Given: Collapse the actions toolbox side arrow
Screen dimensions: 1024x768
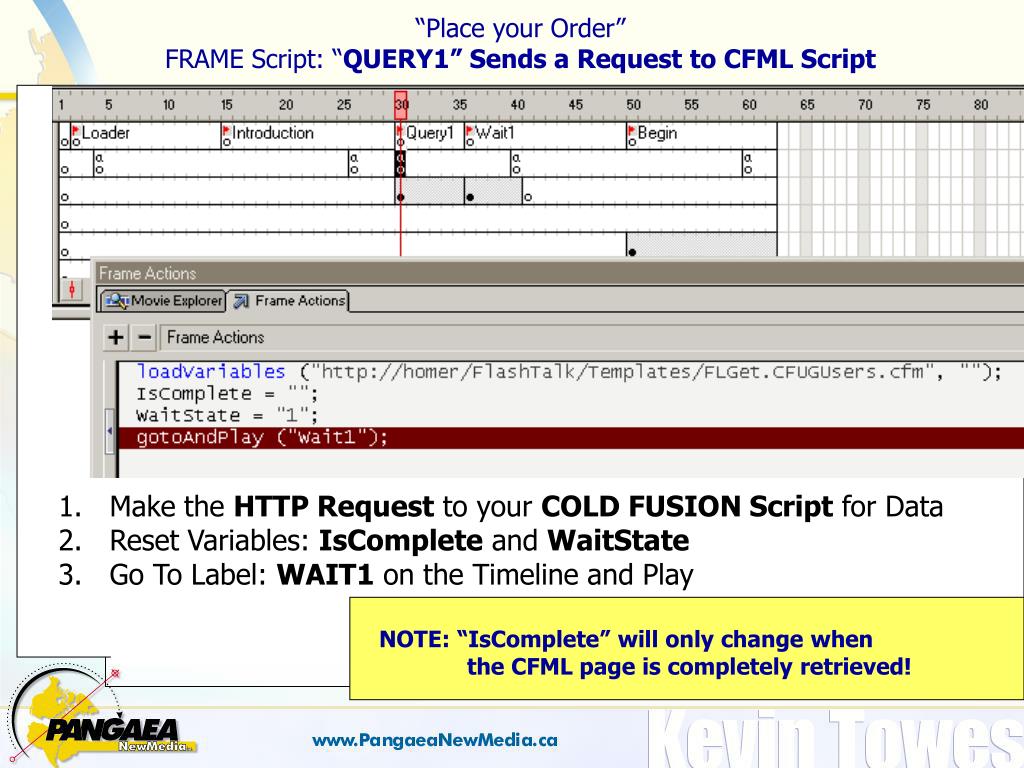Looking at the screenshot, I should point(110,431).
